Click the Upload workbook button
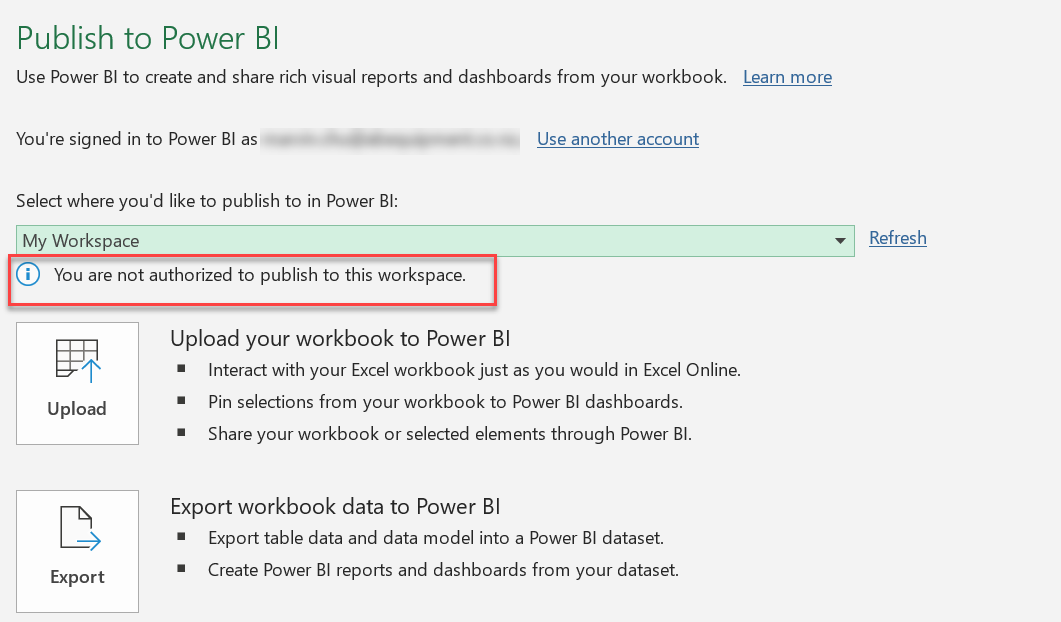Screen dimensions: 1061x622 pos(77,383)
